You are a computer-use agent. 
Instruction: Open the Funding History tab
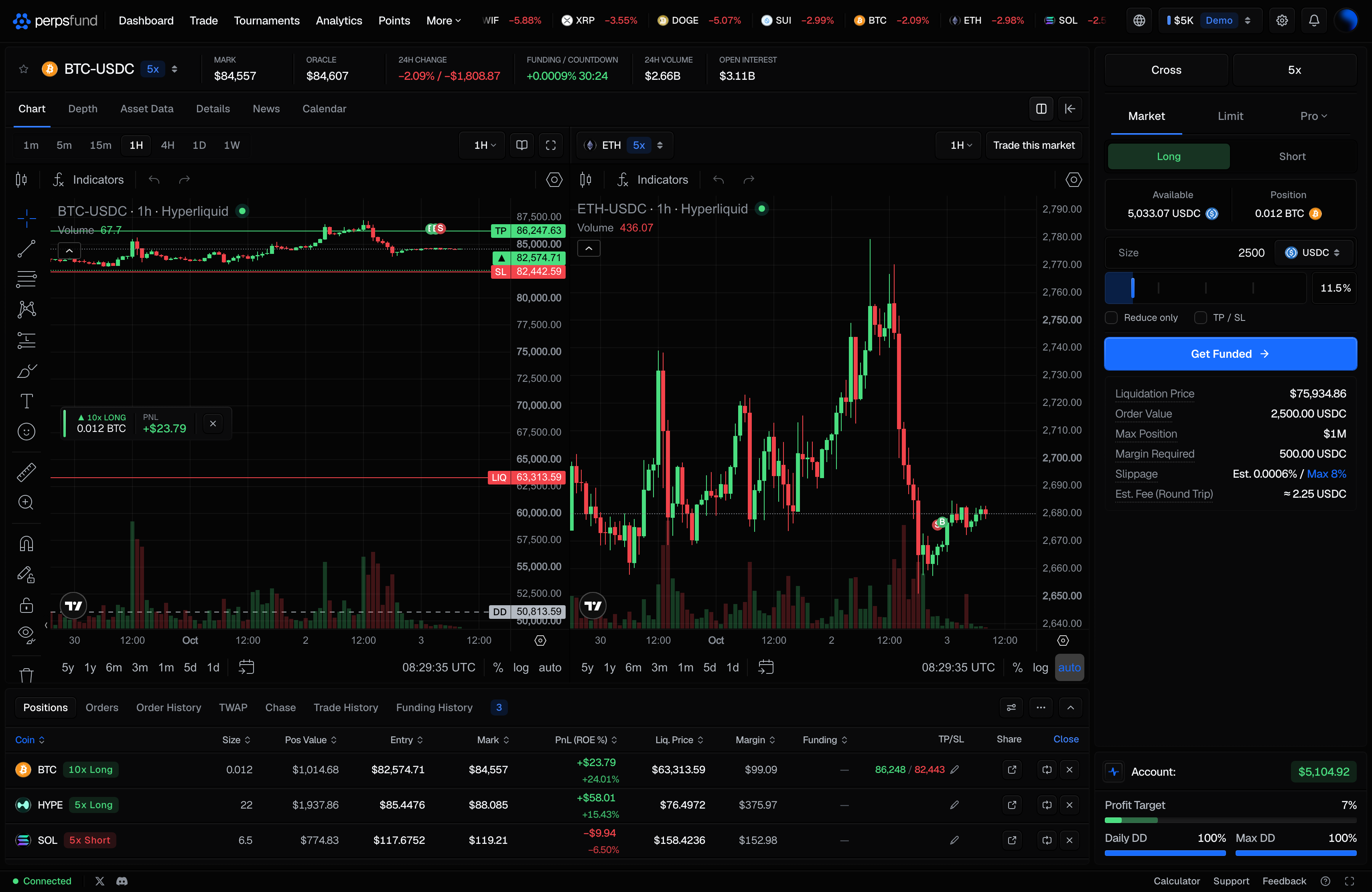pos(434,708)
